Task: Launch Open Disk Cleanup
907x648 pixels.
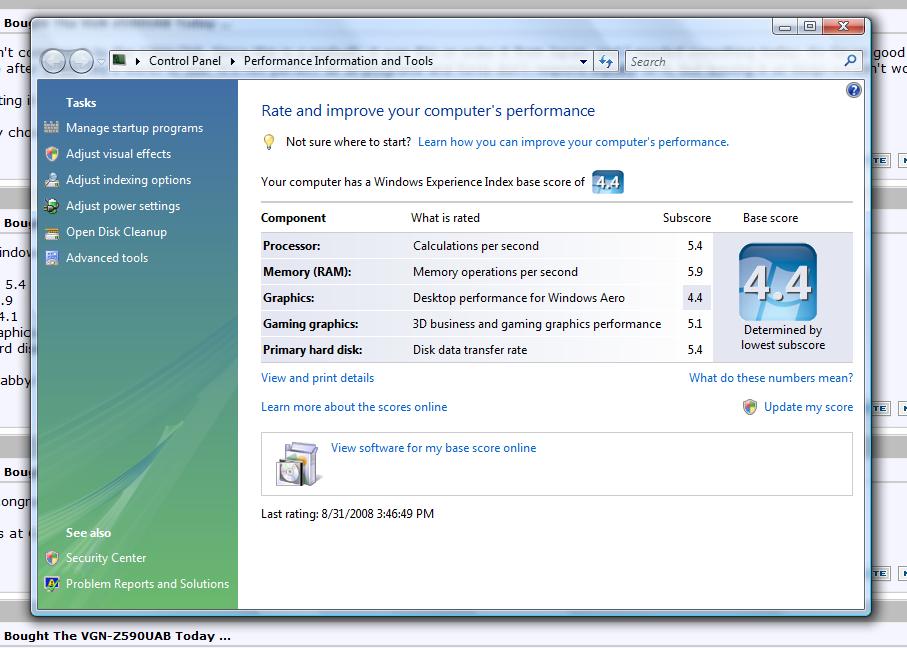Action: coord(116,232)
